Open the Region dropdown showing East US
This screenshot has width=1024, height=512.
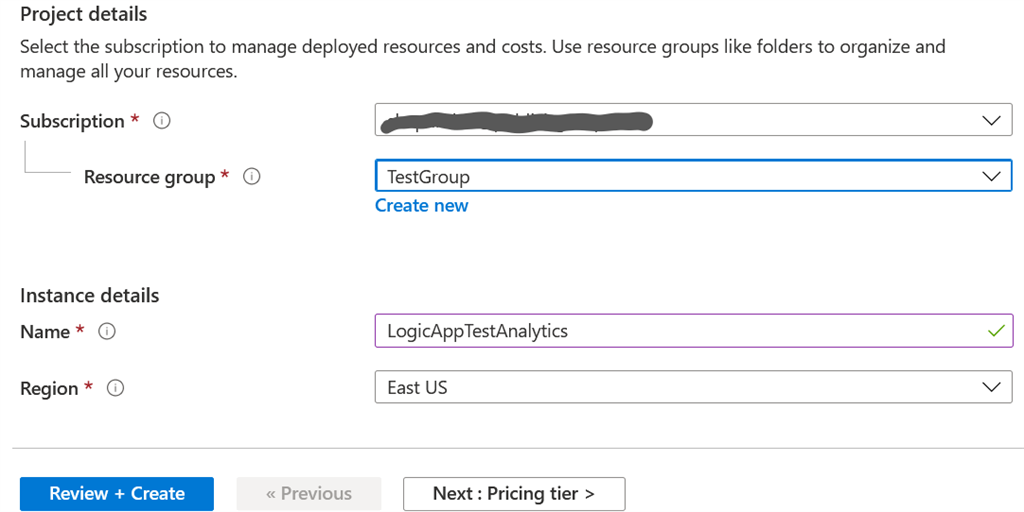tap(694, 387)
